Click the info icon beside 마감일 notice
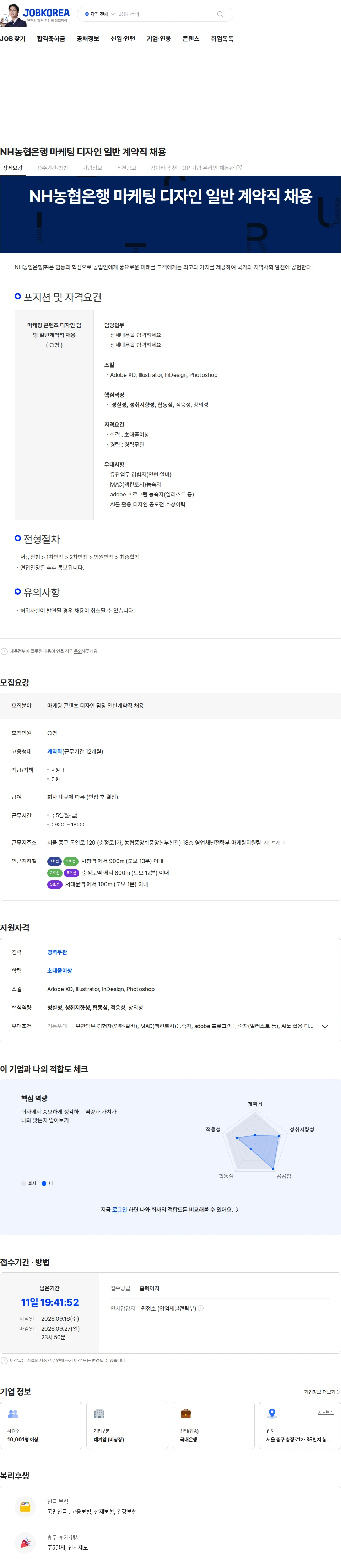The width and height of the screenshot is (341, 1568). click(x=4, y=1360)
